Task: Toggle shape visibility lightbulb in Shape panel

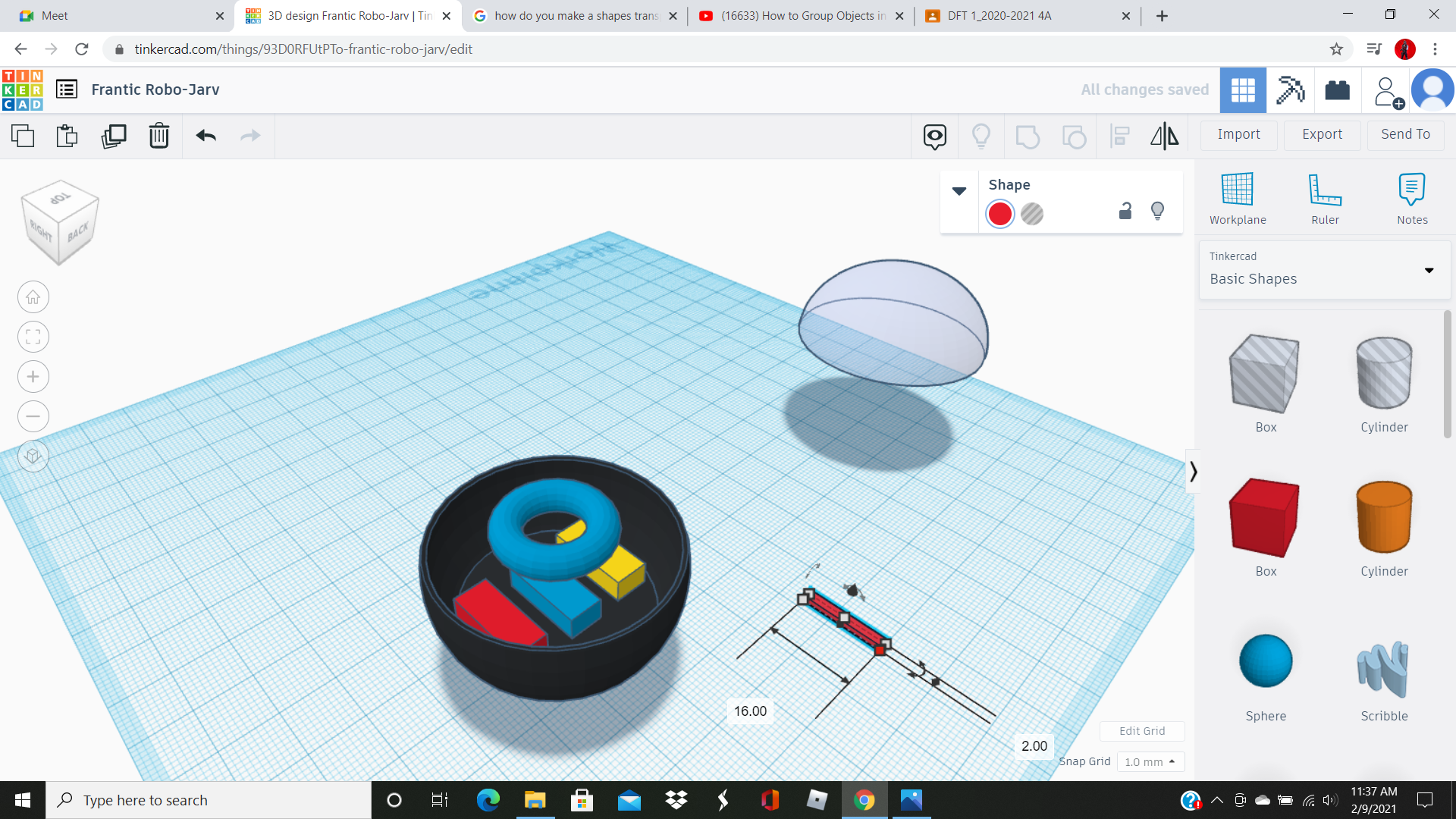Action: 1157,212
